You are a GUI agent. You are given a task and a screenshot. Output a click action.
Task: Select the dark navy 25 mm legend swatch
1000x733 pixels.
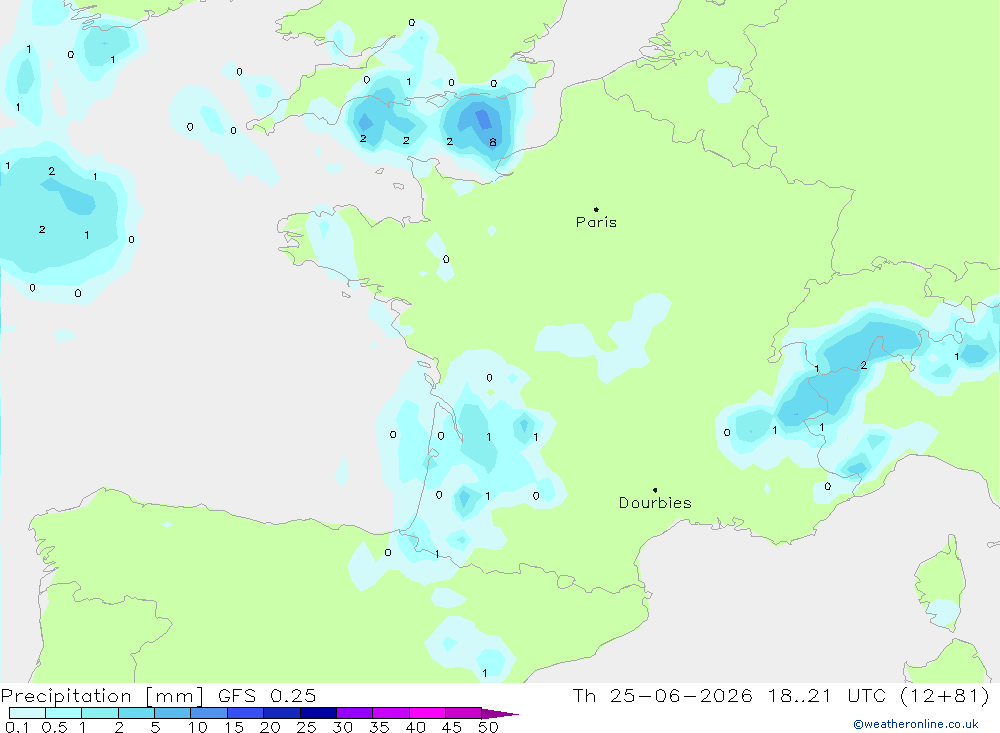point(318,713)
